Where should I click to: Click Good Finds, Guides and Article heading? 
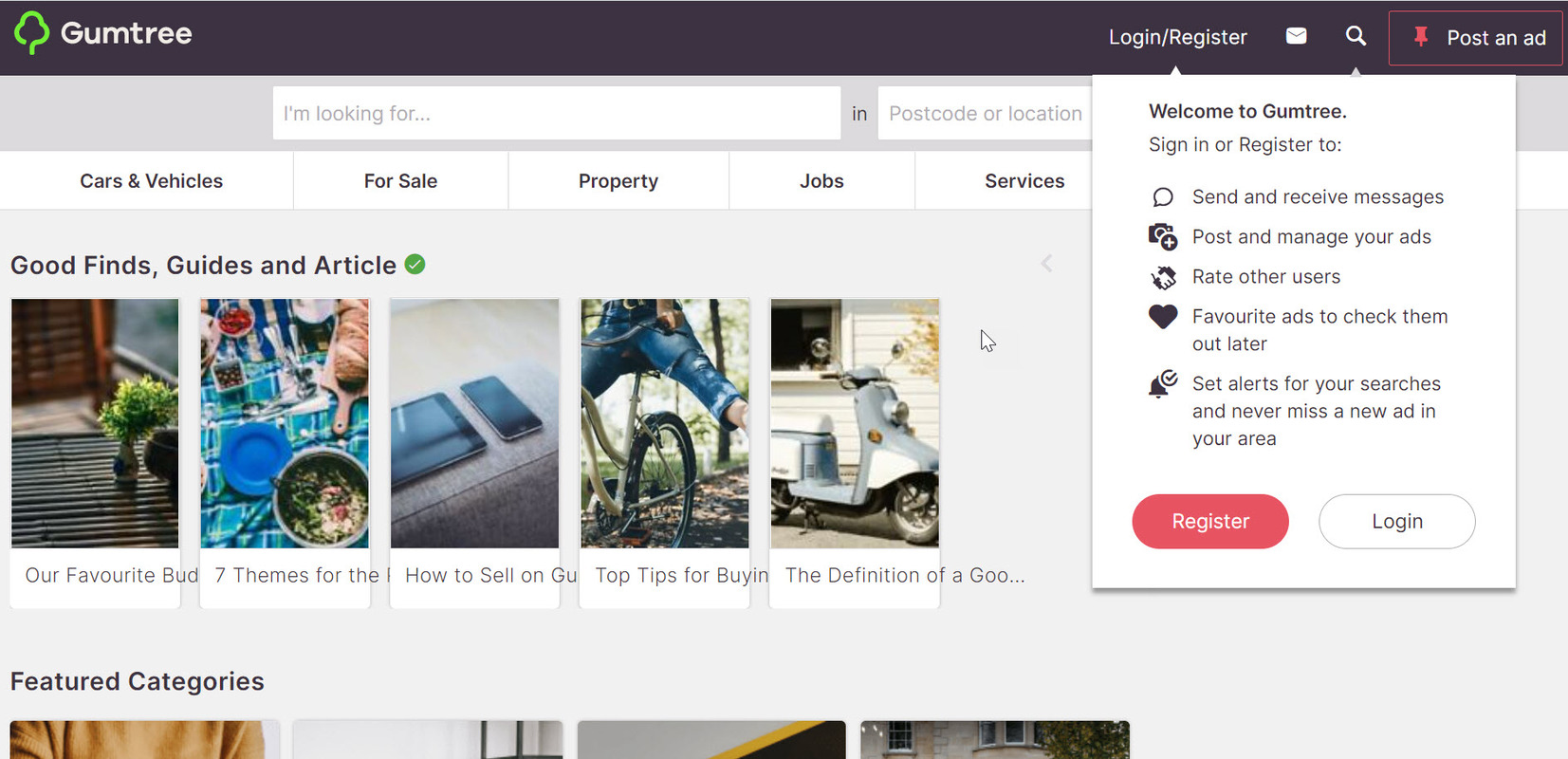click(203, 265)
